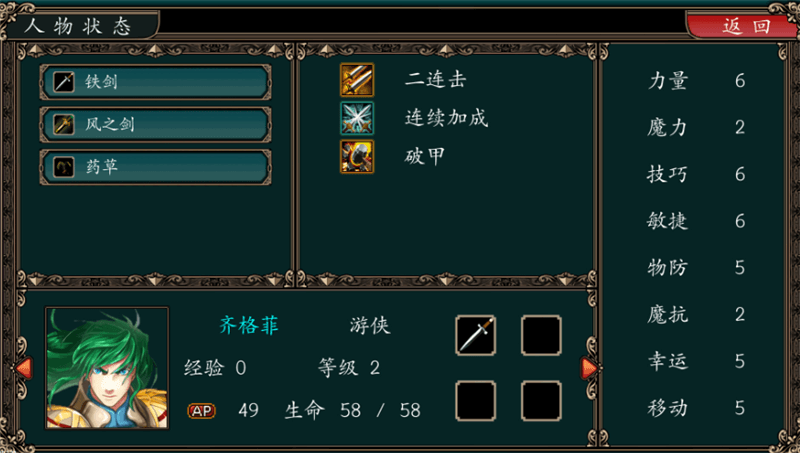The width and height of the screenshot is (800, 453).
Task: Select the 风之剑 inventory row
Action: click(156, 124)
